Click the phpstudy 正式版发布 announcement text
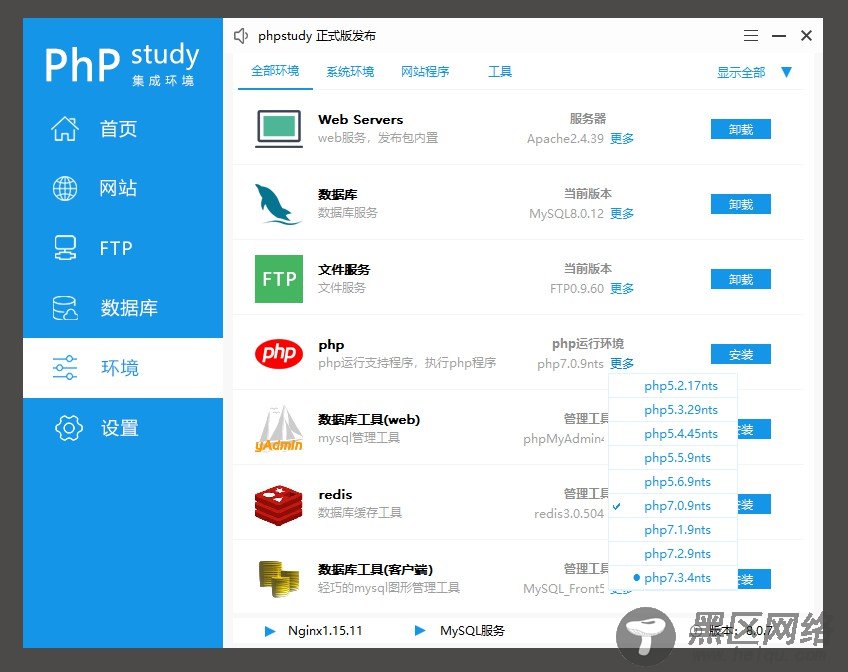This screenshot has height=672, width=848. [317, 36]
